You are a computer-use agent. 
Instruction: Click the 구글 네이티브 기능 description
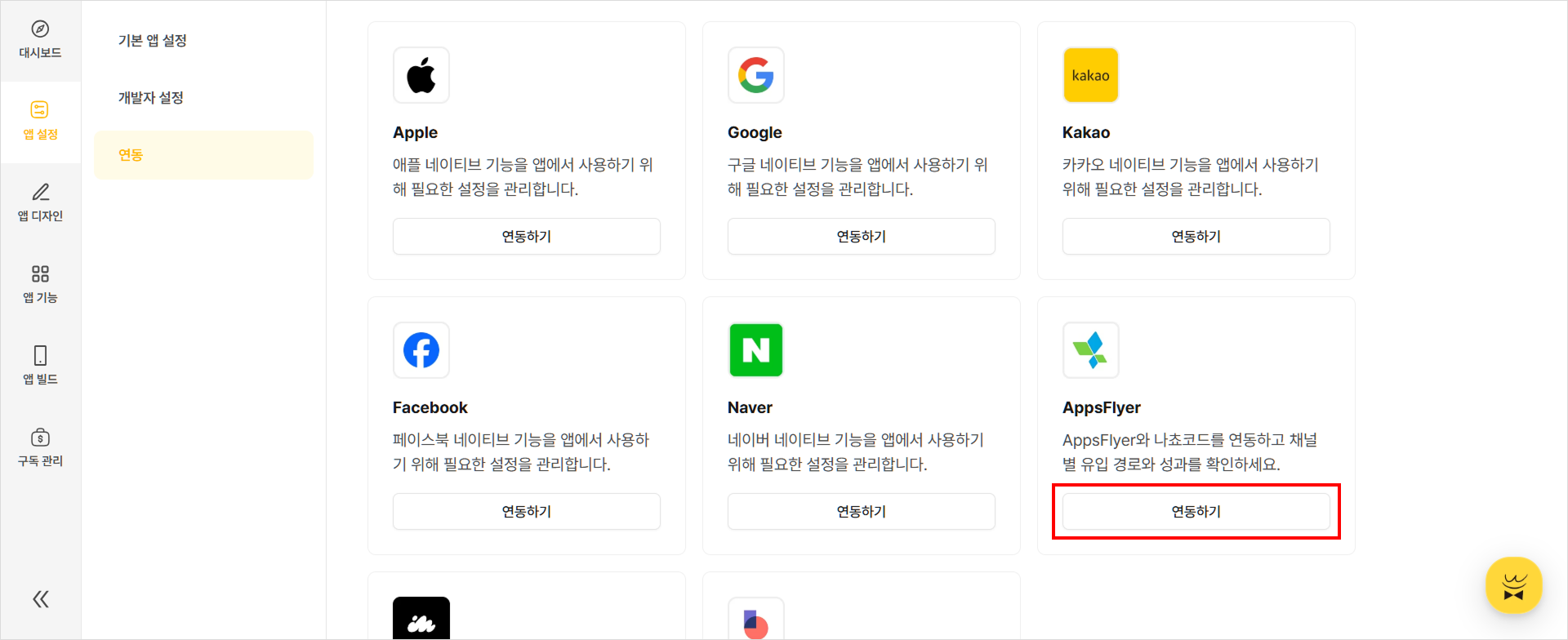click(857, 177)
